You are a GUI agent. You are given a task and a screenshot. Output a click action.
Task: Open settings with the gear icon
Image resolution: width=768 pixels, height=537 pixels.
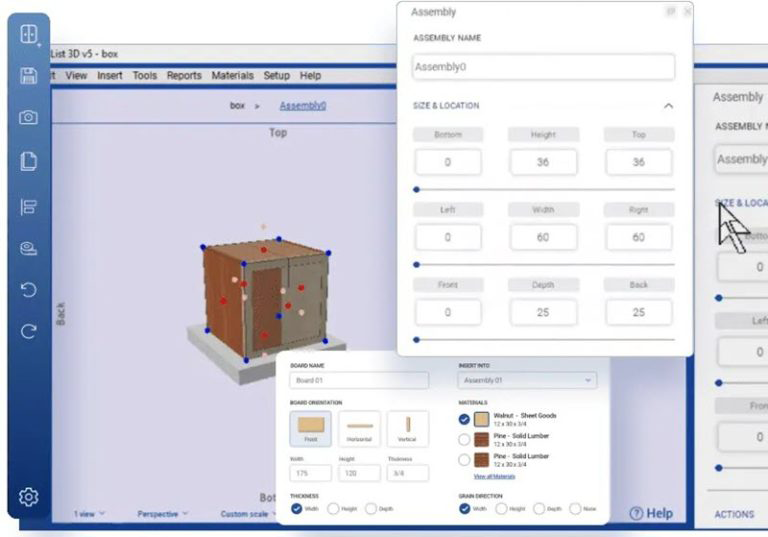pyautogui.click(x=29, y=496)
